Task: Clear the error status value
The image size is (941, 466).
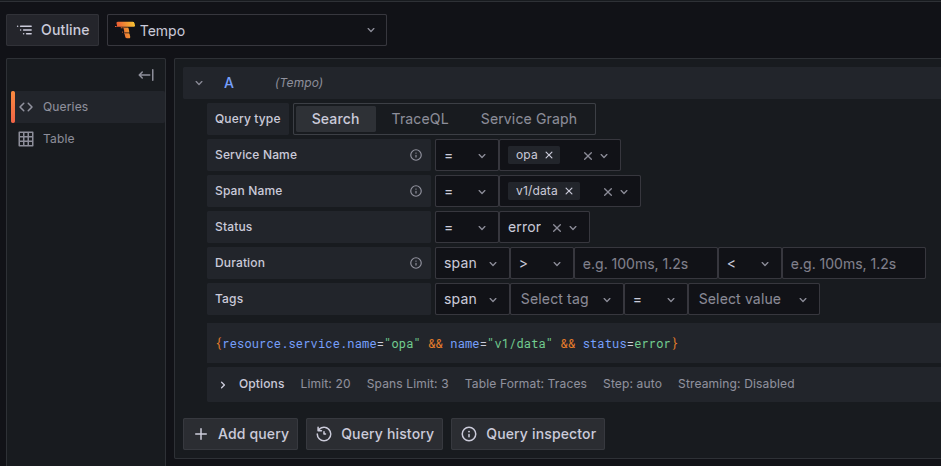Action: click(x=556, y=228)
